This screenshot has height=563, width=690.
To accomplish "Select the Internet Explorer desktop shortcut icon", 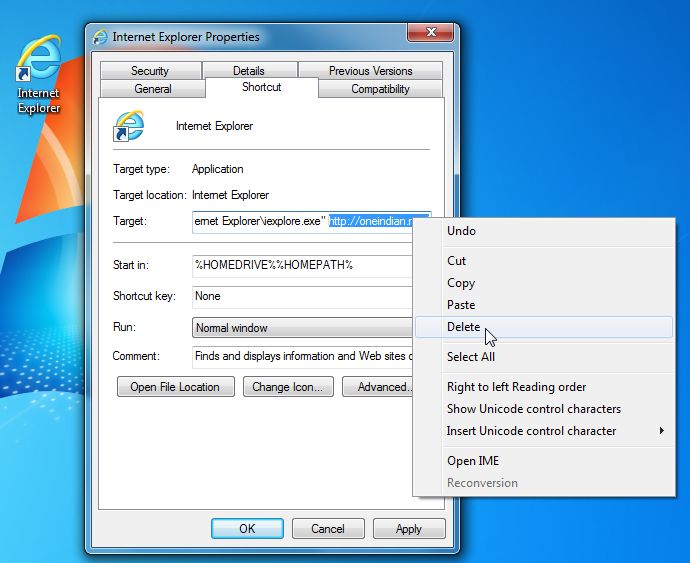I will tap(38, 74).
